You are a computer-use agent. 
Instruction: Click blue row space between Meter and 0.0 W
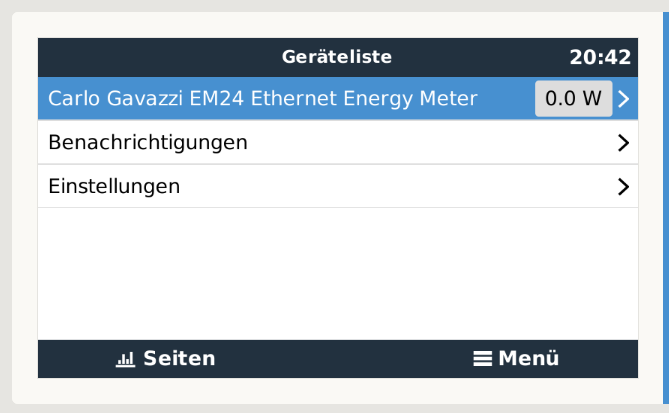click(x=506, y=99)
